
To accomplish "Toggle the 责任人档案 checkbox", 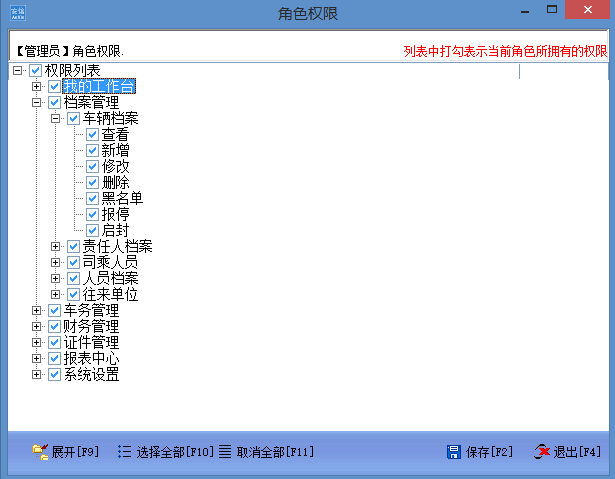I will pos(73,246).
